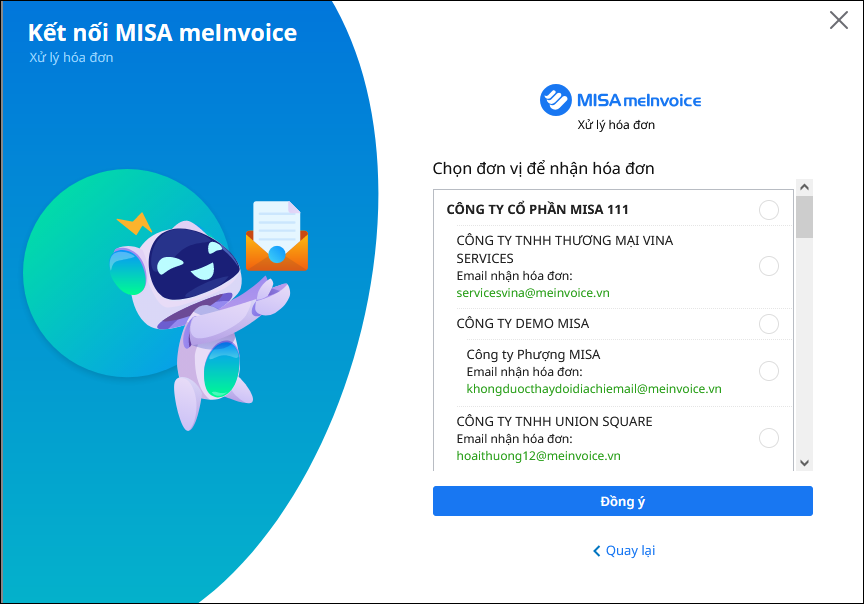
Task: Select the VINA SERVICES company radio button
Action: pos(769,266)
